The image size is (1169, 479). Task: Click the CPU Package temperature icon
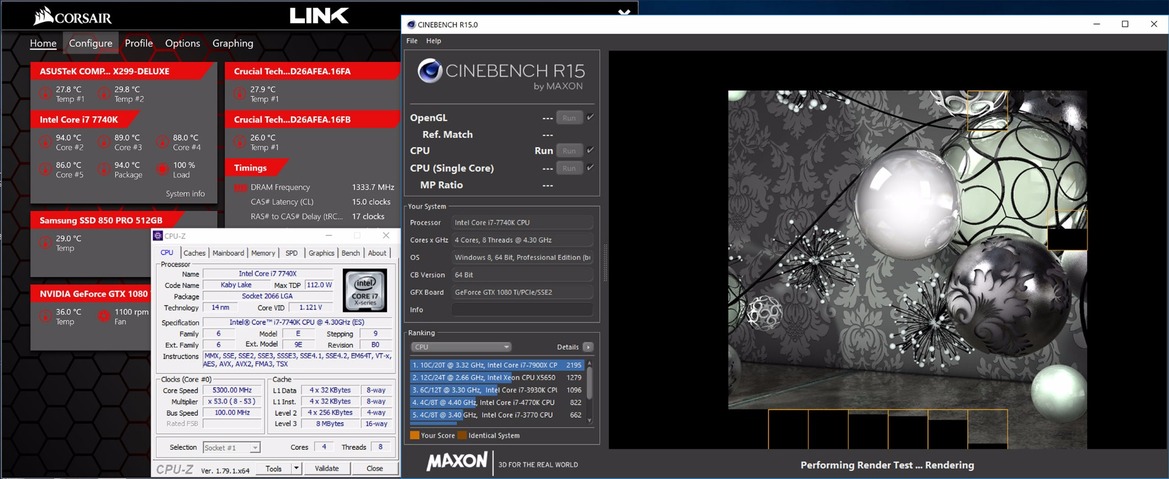coord(104,169)
